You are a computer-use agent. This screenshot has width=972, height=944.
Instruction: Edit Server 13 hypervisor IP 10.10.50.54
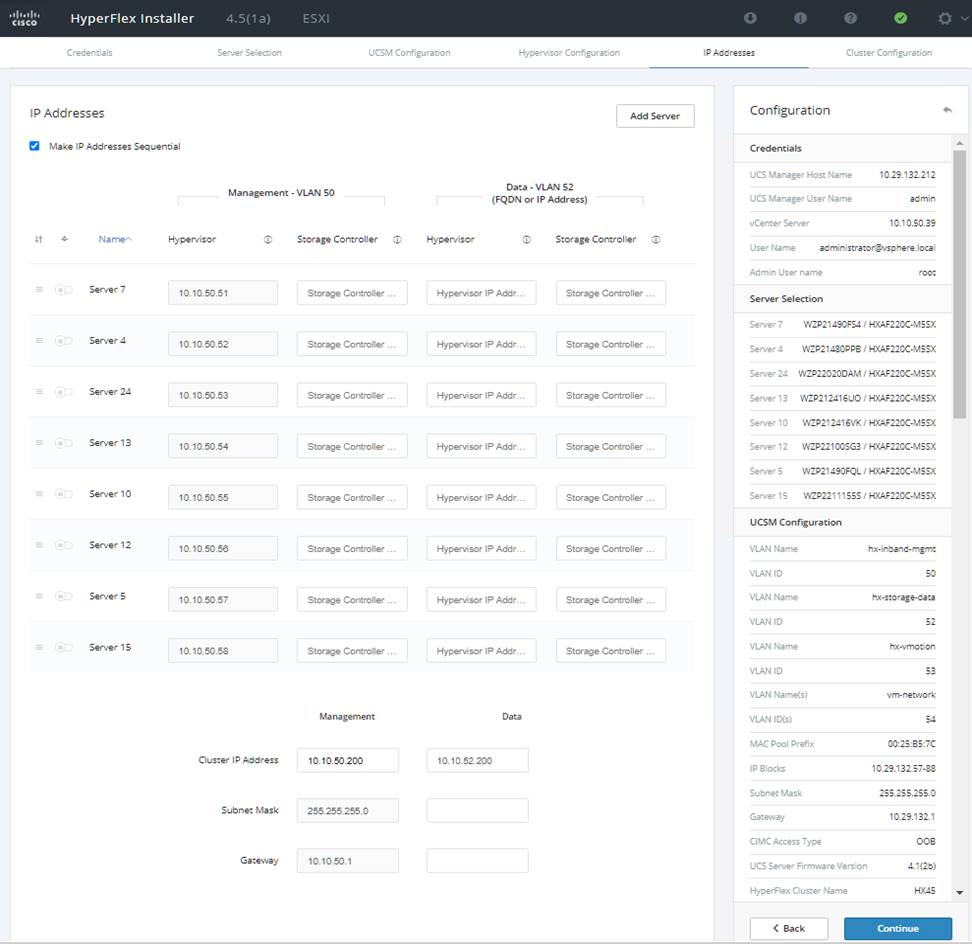(223, 446)
